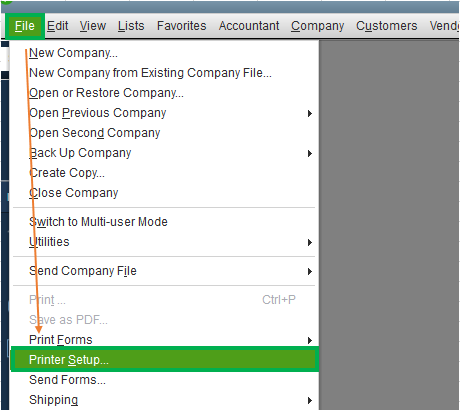Open the Edit menu
This screenshot has height=410, width=460.
pyautogui.click(x=57, y=26)
